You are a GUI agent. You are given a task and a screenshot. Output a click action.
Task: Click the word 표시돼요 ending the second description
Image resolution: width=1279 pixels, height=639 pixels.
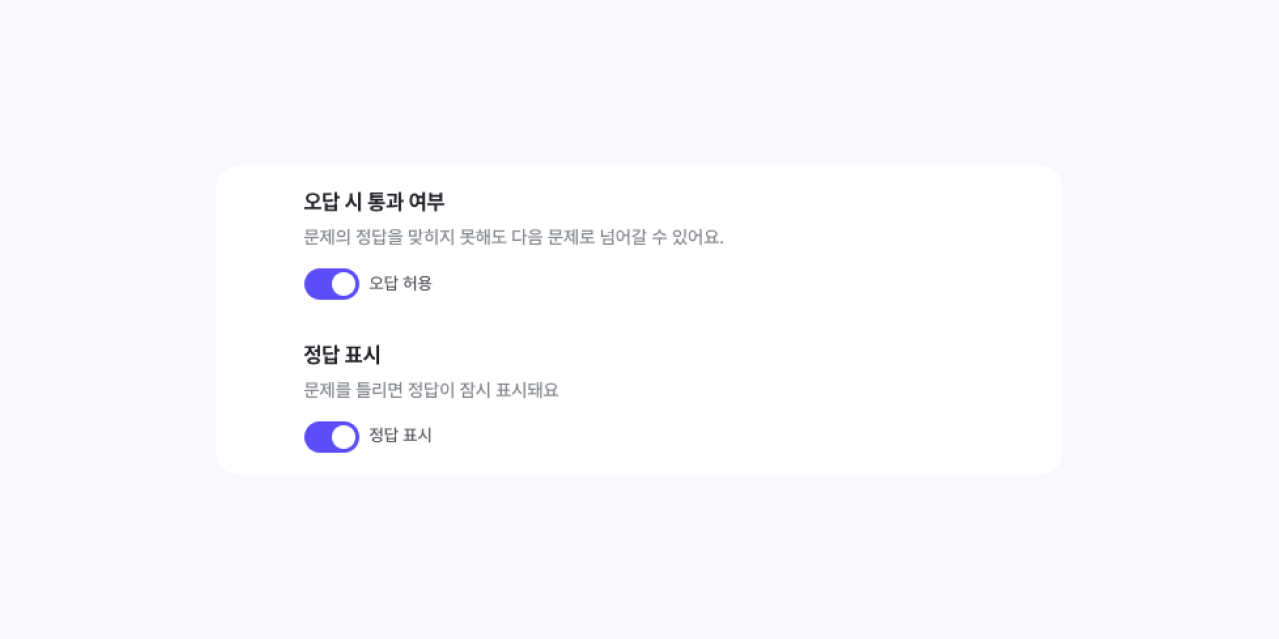coord(527,390)
